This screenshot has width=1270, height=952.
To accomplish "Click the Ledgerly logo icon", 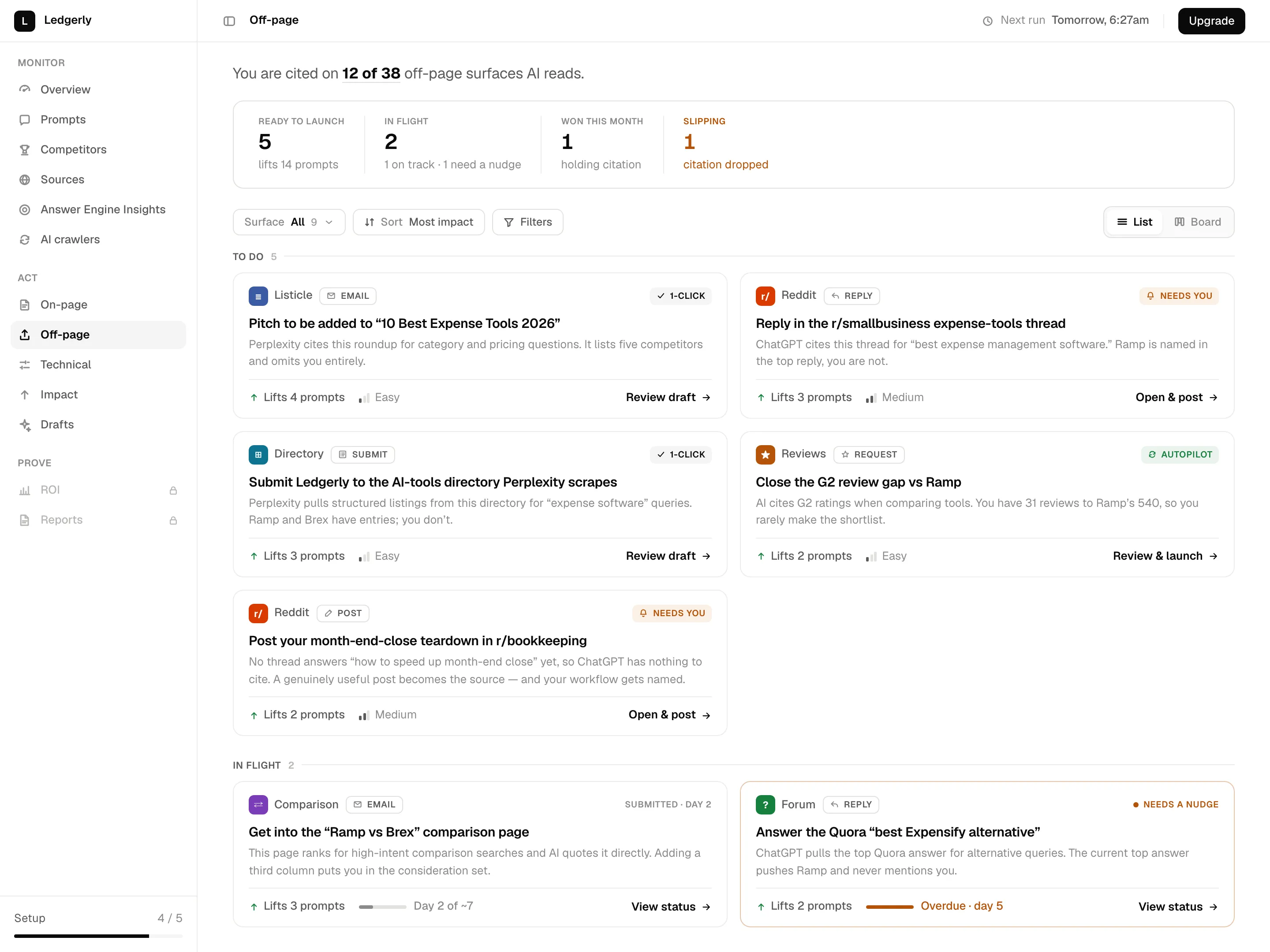I will point(25,21).
